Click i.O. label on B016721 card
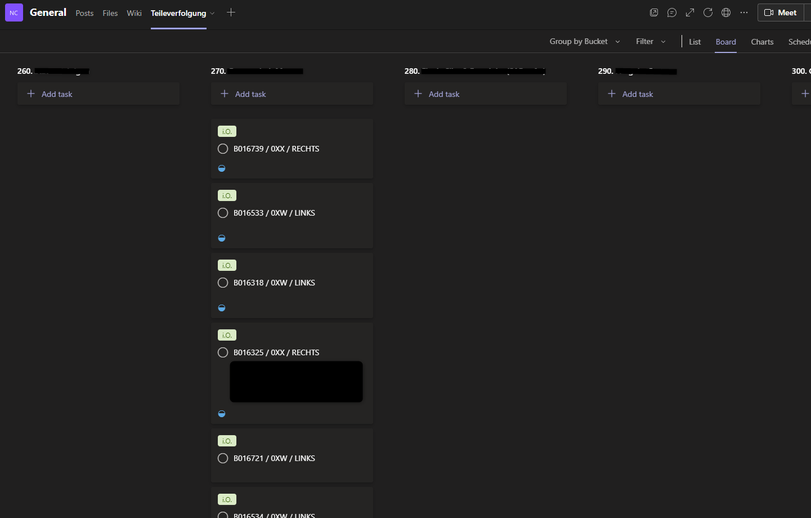Viewport: 811px width, 518px height. click(x=227, y=441)
